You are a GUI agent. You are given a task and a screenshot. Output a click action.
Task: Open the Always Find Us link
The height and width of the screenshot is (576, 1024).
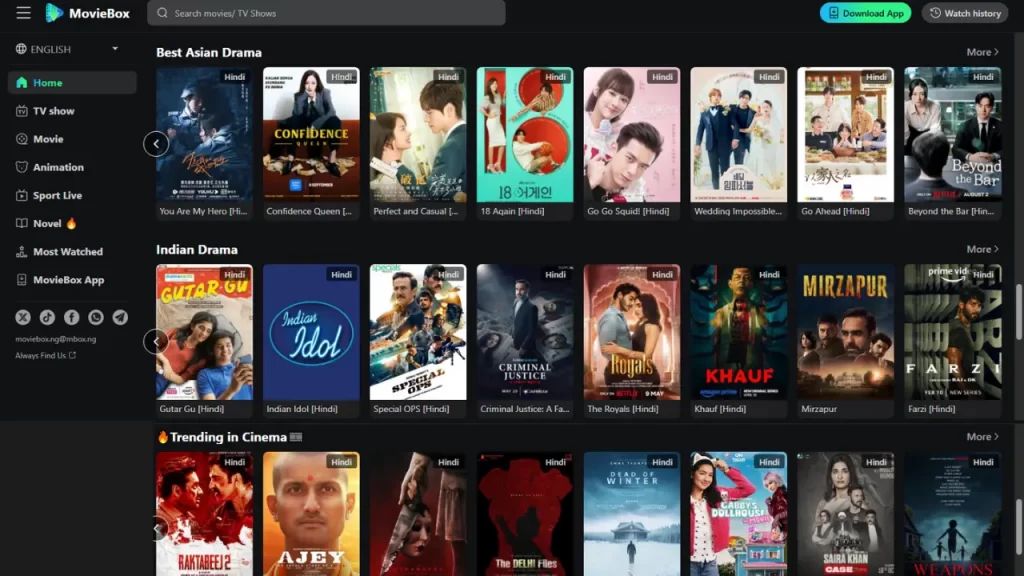coord(46,355)
